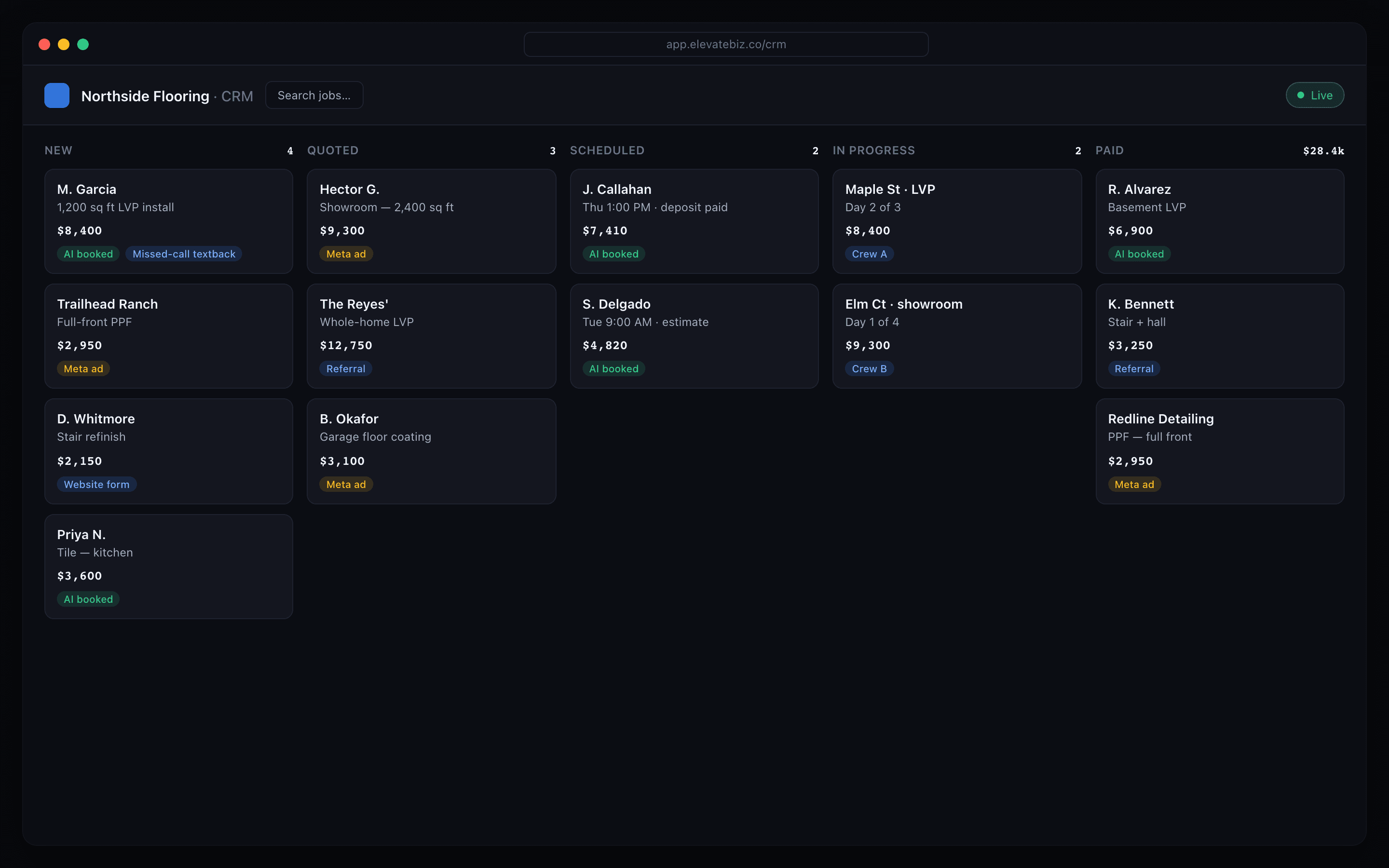
Task: Click the PAID column header
Action: pos(1109,150)
